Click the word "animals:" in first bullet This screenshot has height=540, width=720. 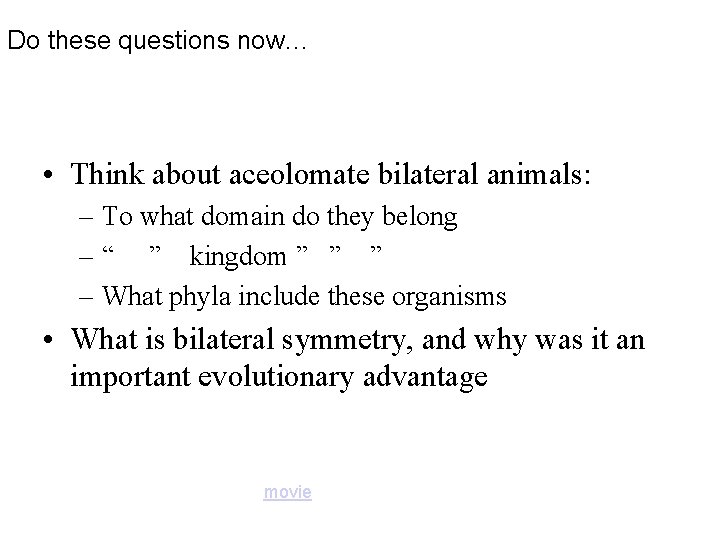539,174
